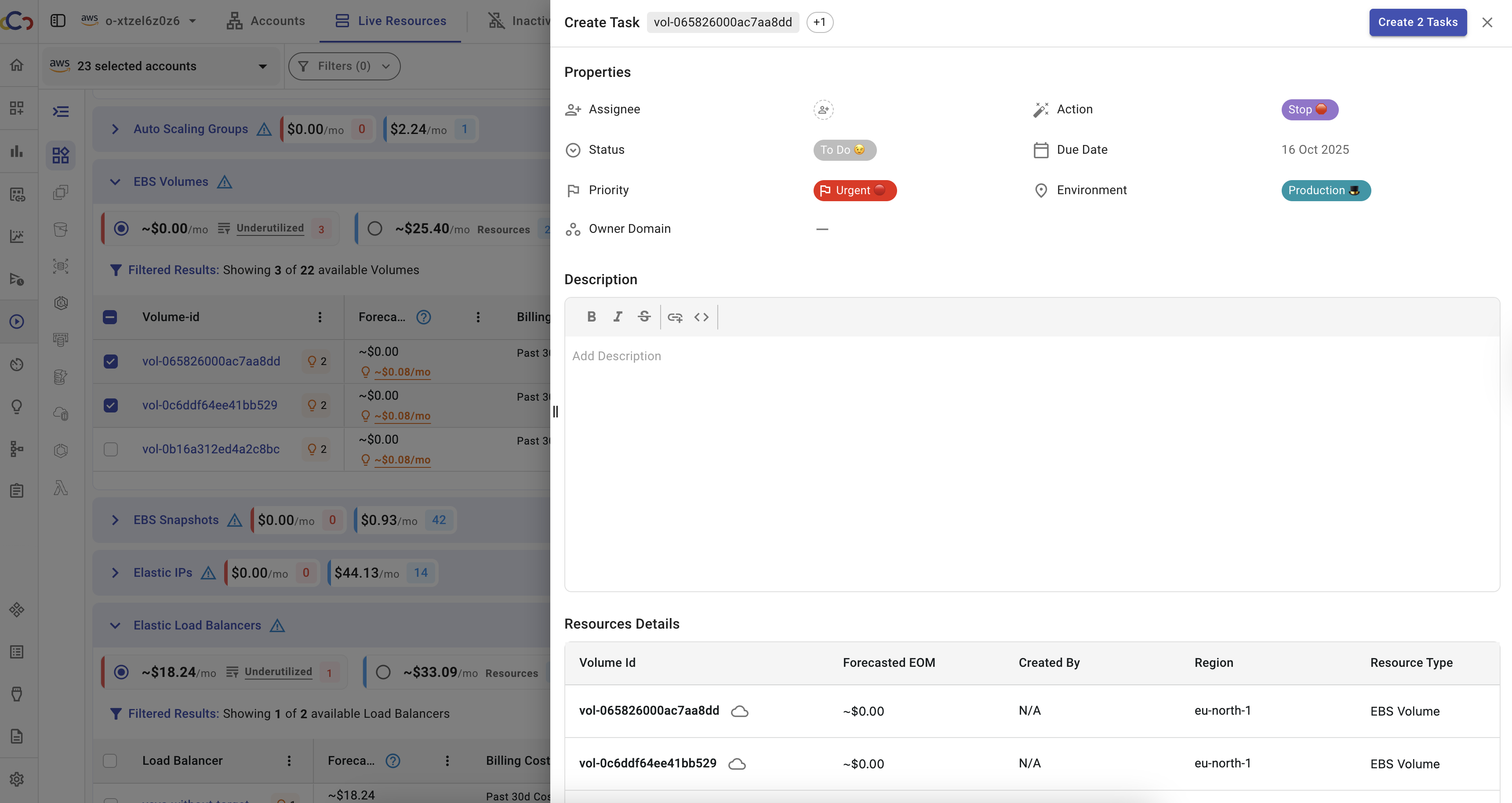The height and width of the screenshot is (803, 1512).
Task: Open the Live Resources tab
Action: [x=390, y=21]
